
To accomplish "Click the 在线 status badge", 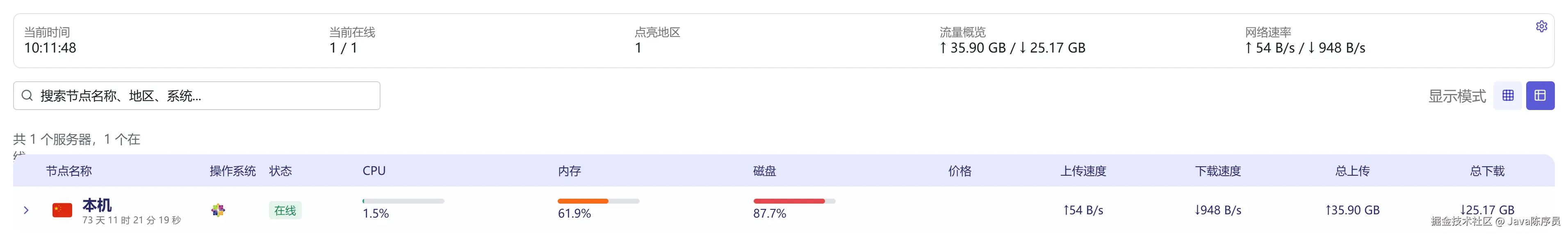I will point(285,210).
